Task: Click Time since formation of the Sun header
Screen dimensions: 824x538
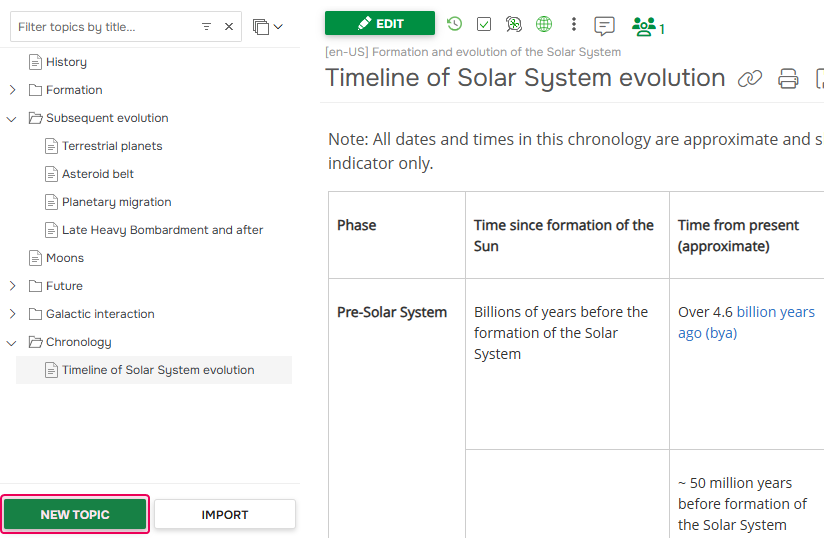Action: 567,235
